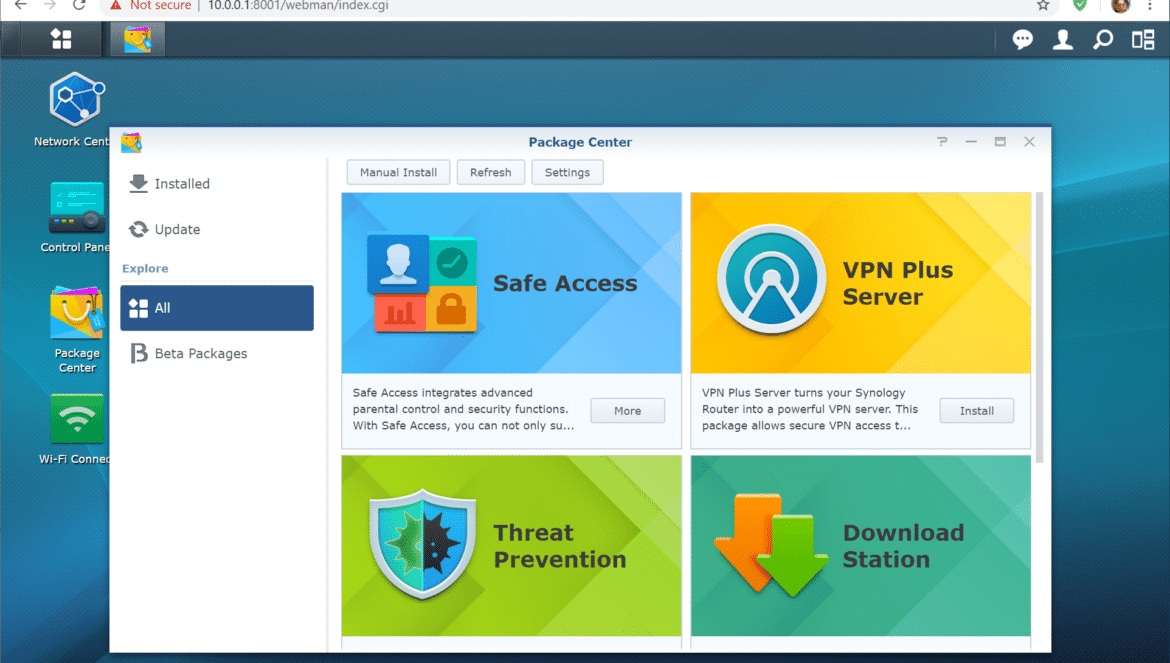Click Threat Prevention shield icon
The width and height of the screenshot is (1170, 663).
[422, 544]
